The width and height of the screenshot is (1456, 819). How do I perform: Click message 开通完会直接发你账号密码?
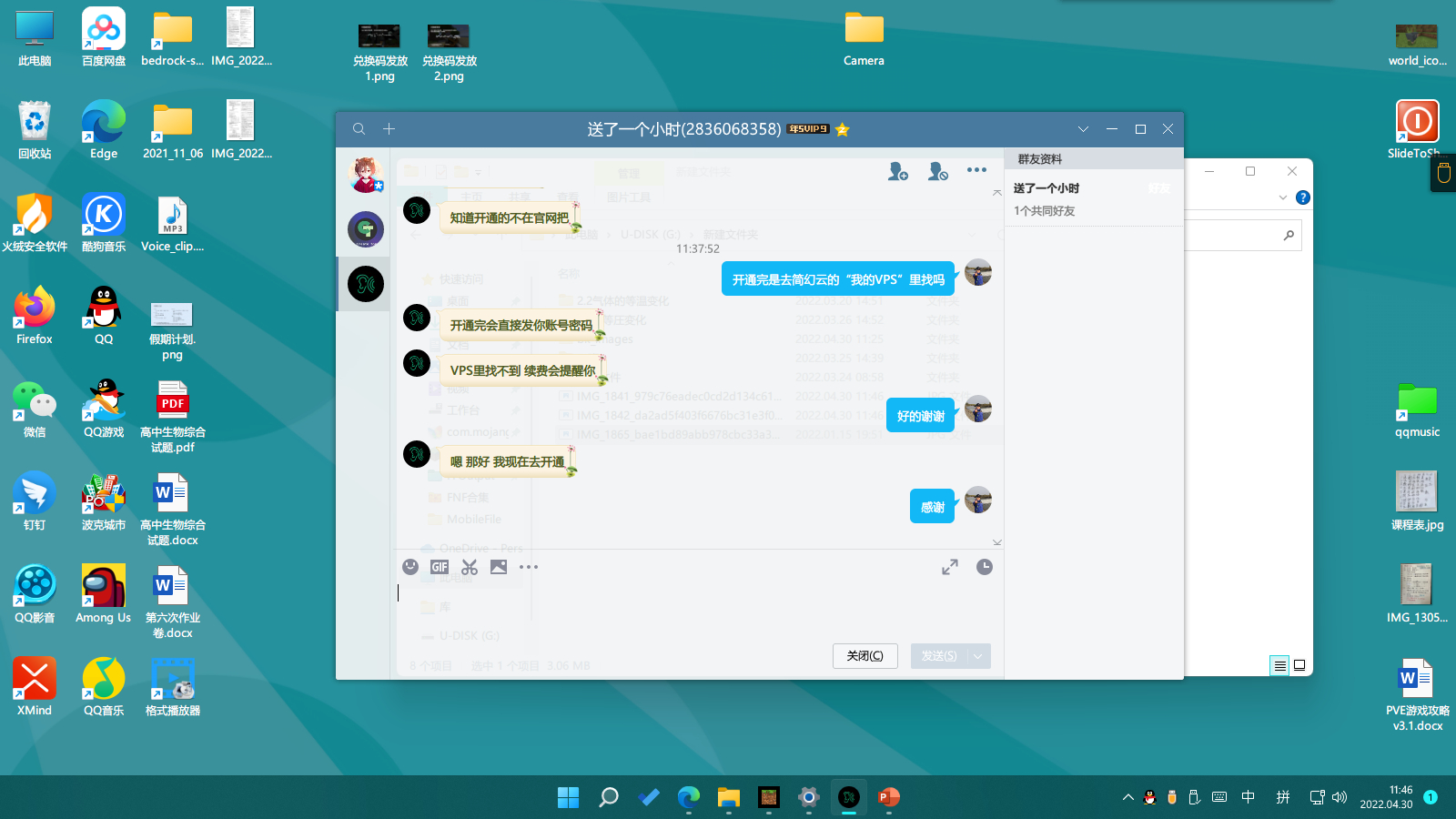(521, 325)
